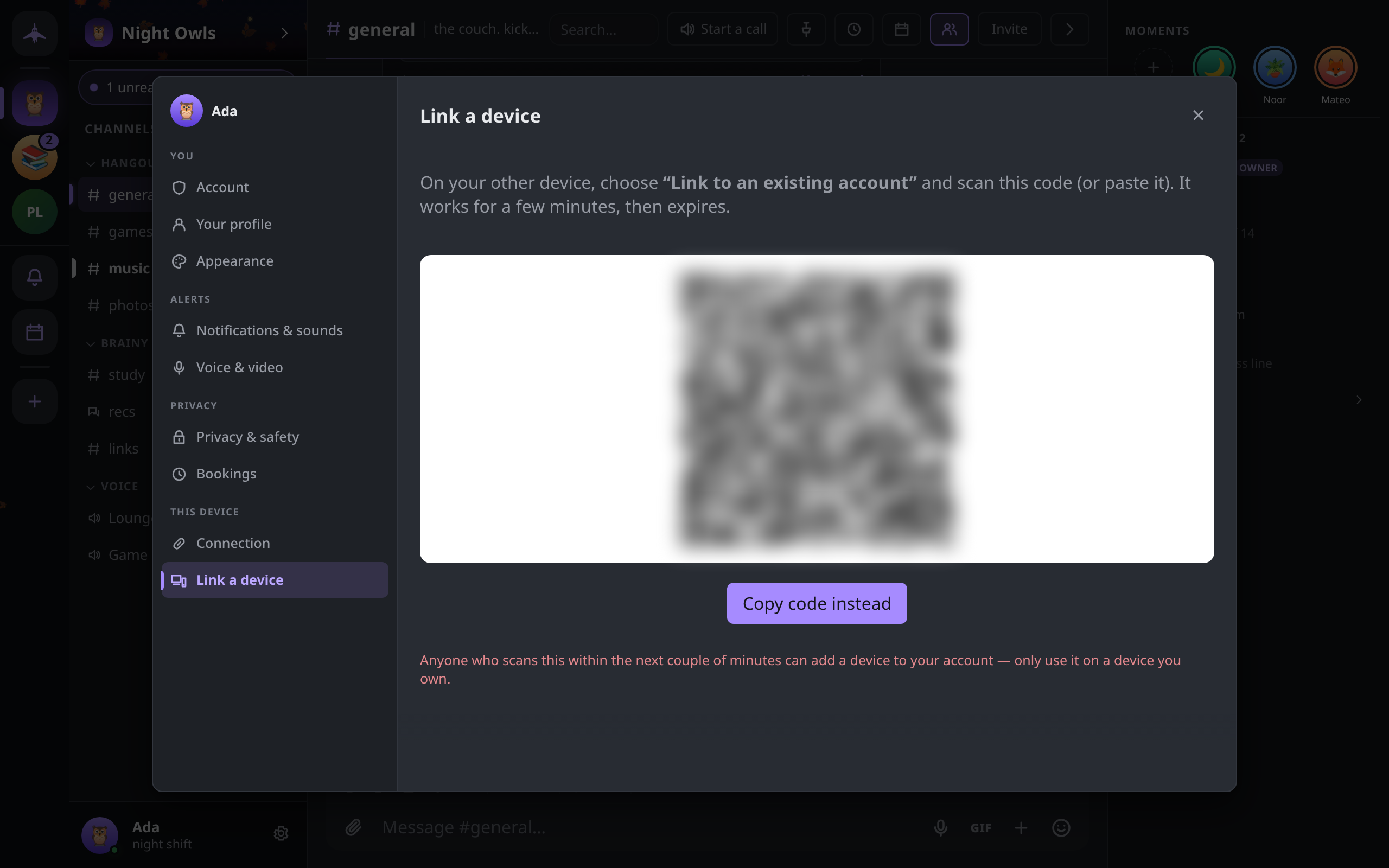
Task: Open the GIF picker
Action: (980, 828)
